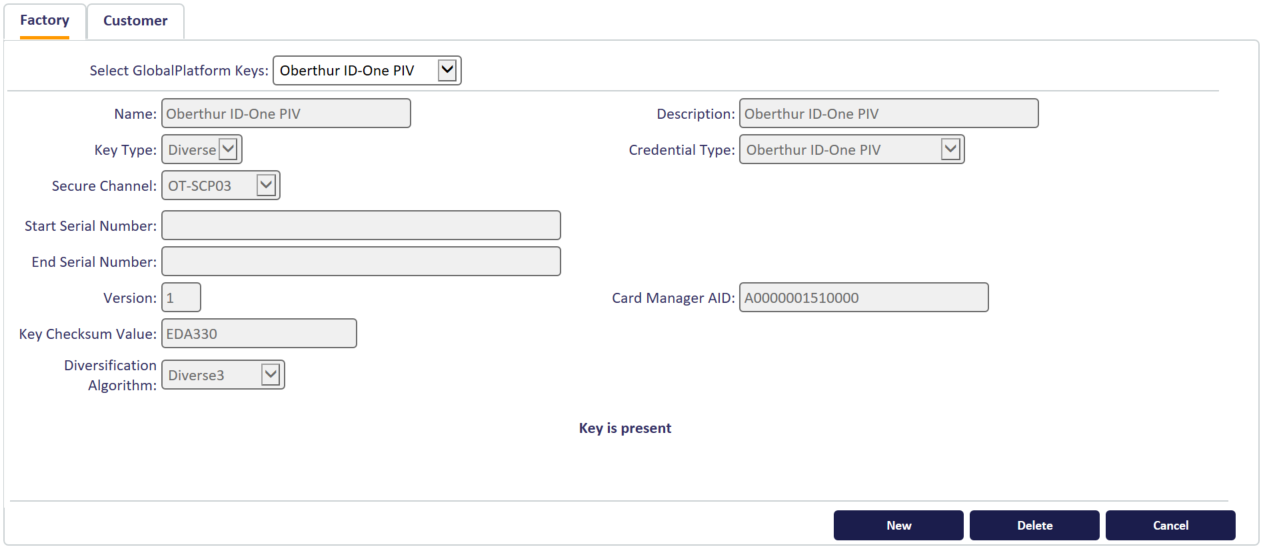Expand the Secure Channel dropdown
The height and width of the screenshot is (548, 1261).
click(x=220, y=186)
